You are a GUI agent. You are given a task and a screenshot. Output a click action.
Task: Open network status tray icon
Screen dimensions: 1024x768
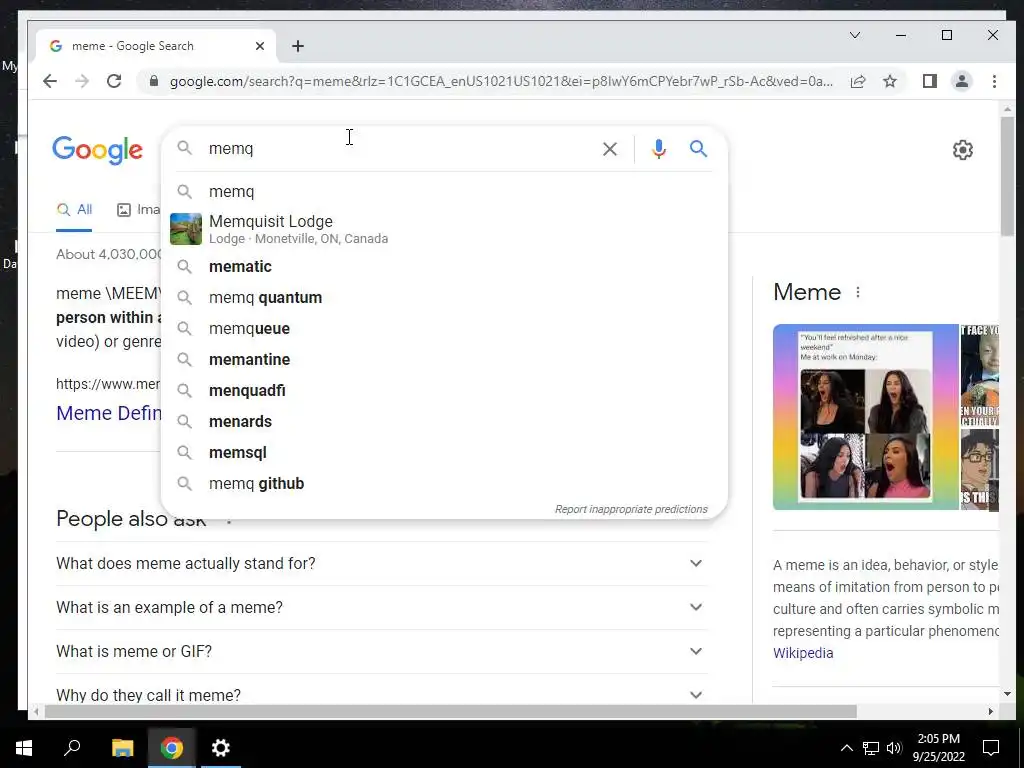(871, 748)
